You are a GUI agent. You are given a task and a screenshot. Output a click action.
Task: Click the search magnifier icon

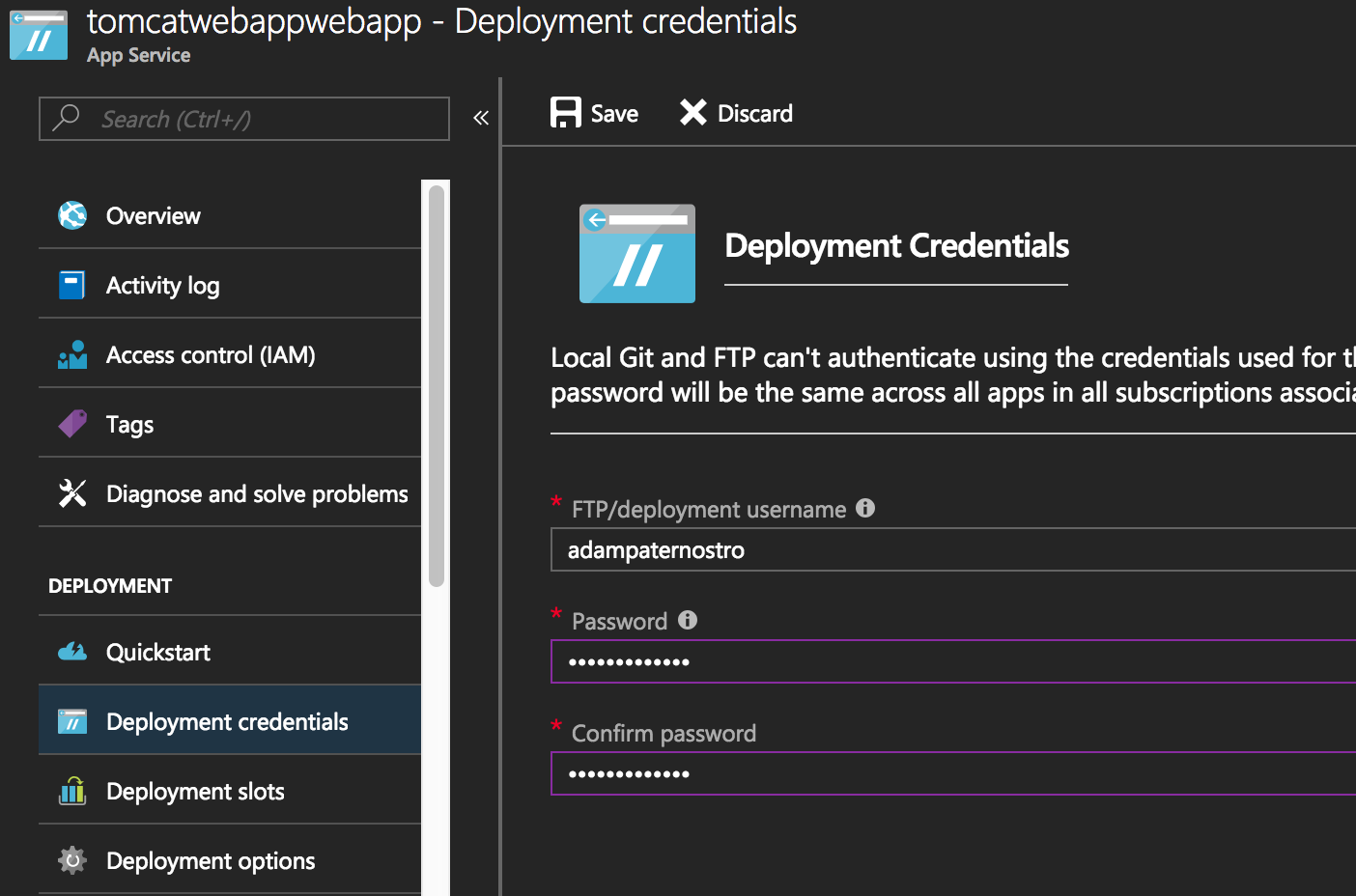tap(66, 118)
